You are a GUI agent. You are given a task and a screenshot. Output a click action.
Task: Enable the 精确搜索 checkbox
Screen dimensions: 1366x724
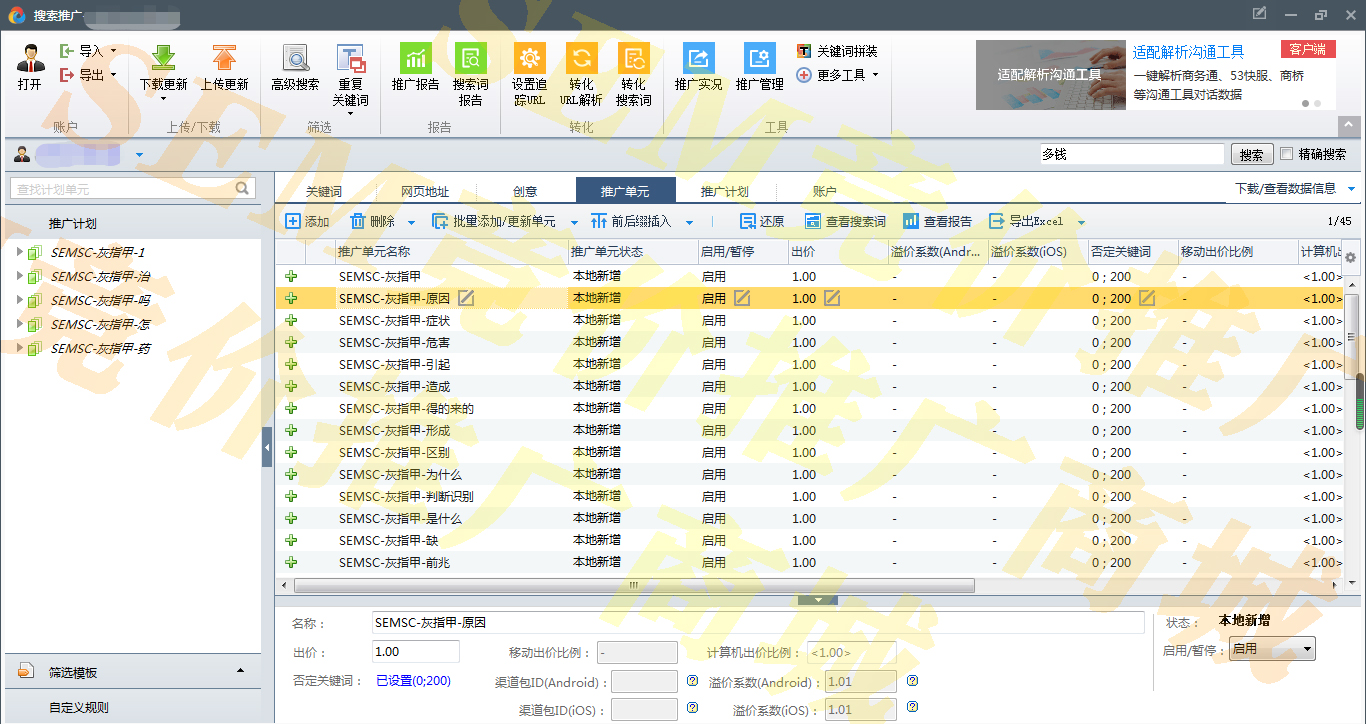(x=1287, y=154)
